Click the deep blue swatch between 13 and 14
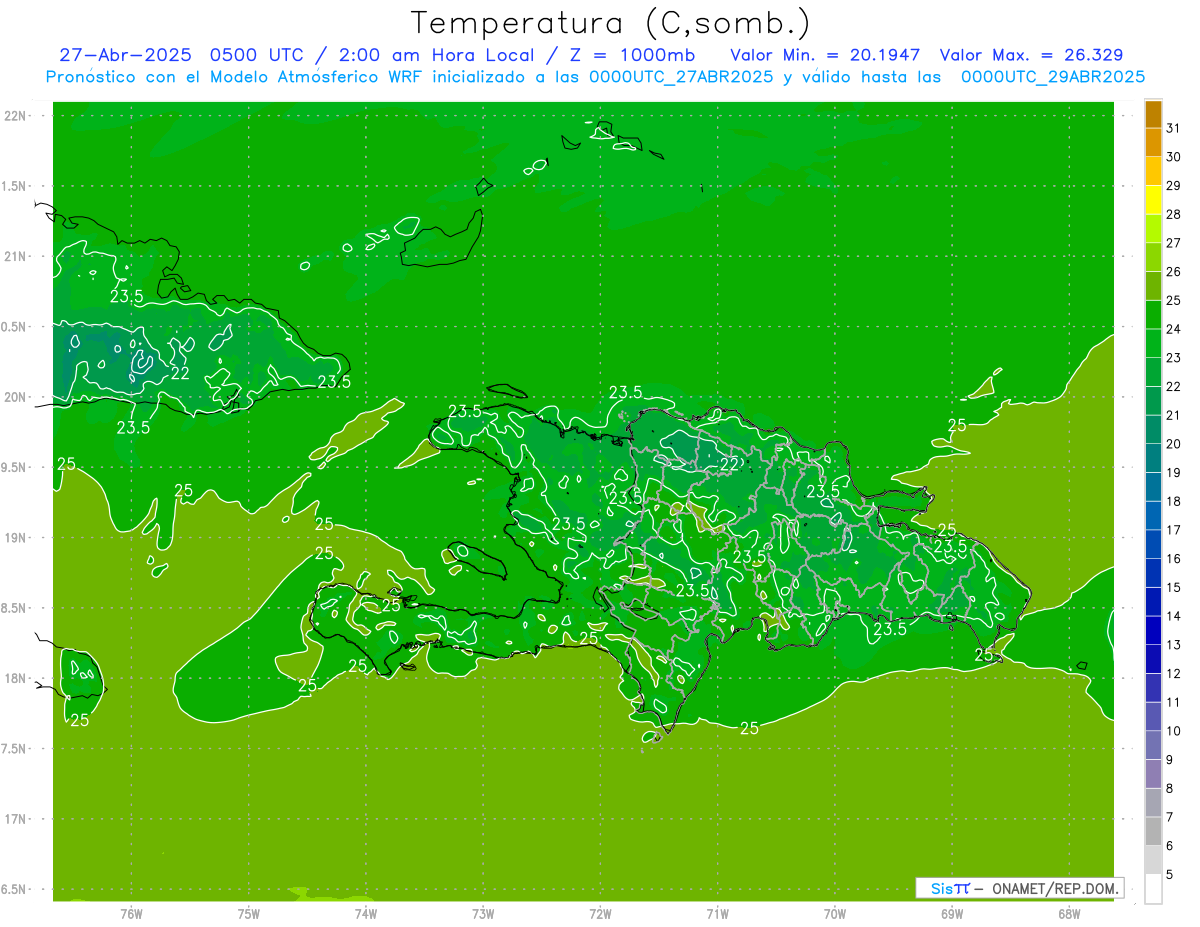The width and height of the screenshot is (1200, 927). coord(1153,630)
